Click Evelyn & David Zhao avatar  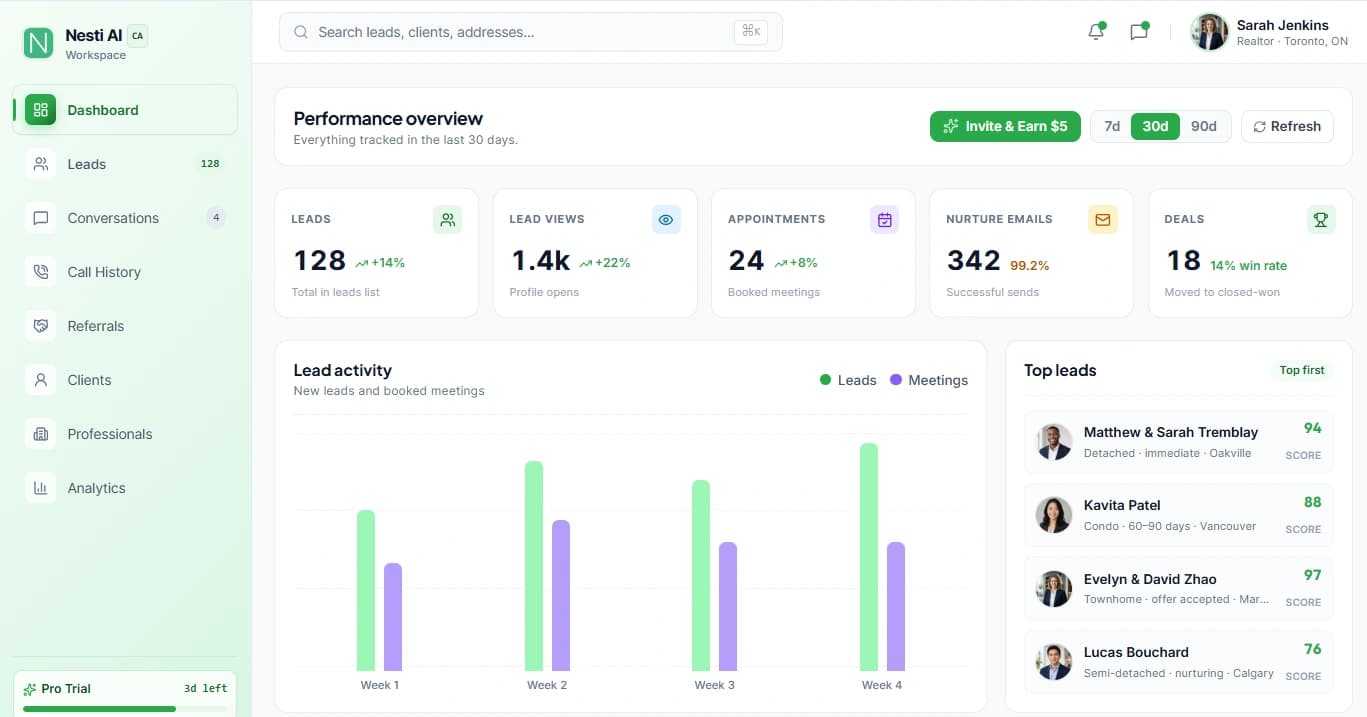point(1054,589)
